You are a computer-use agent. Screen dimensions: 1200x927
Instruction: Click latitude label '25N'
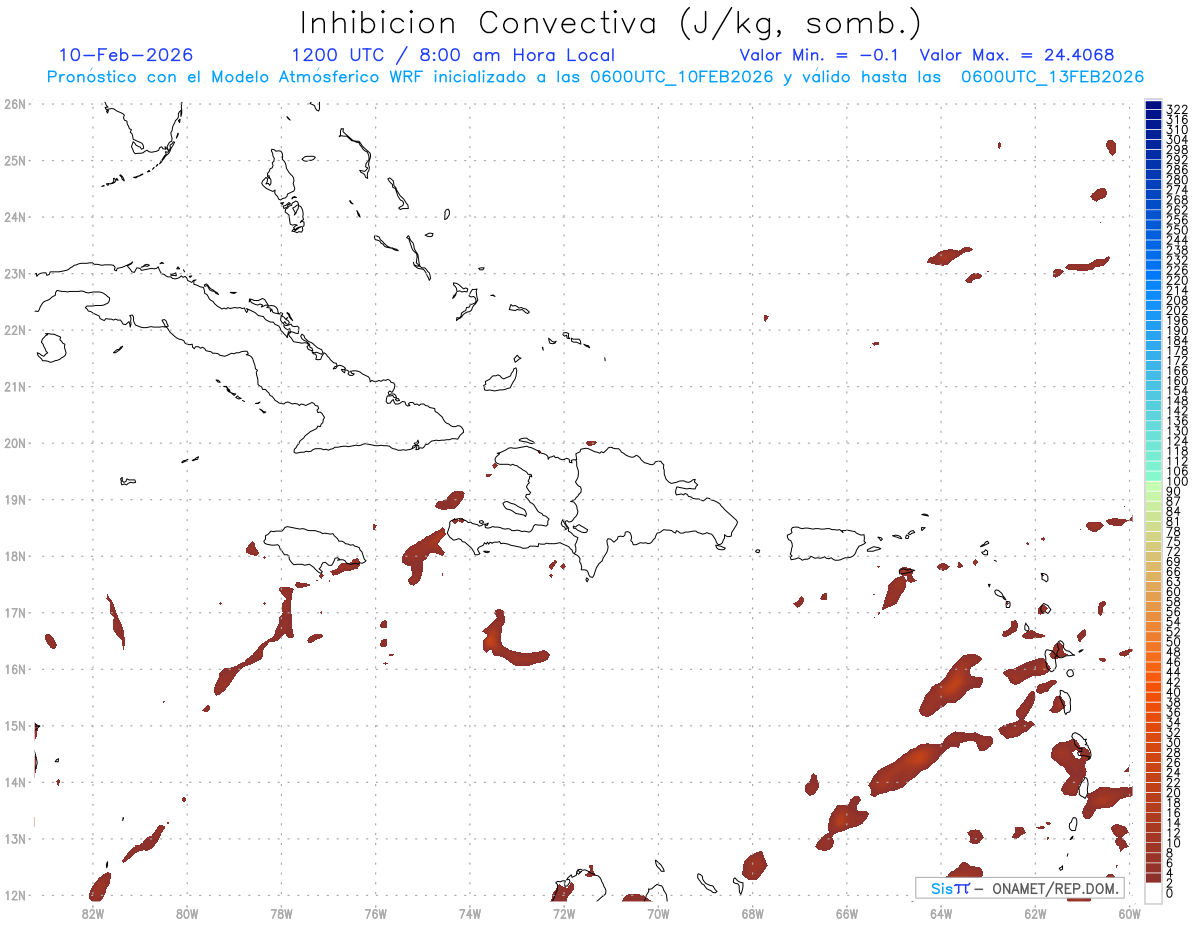pyautogui.click(x=15, y=161)
